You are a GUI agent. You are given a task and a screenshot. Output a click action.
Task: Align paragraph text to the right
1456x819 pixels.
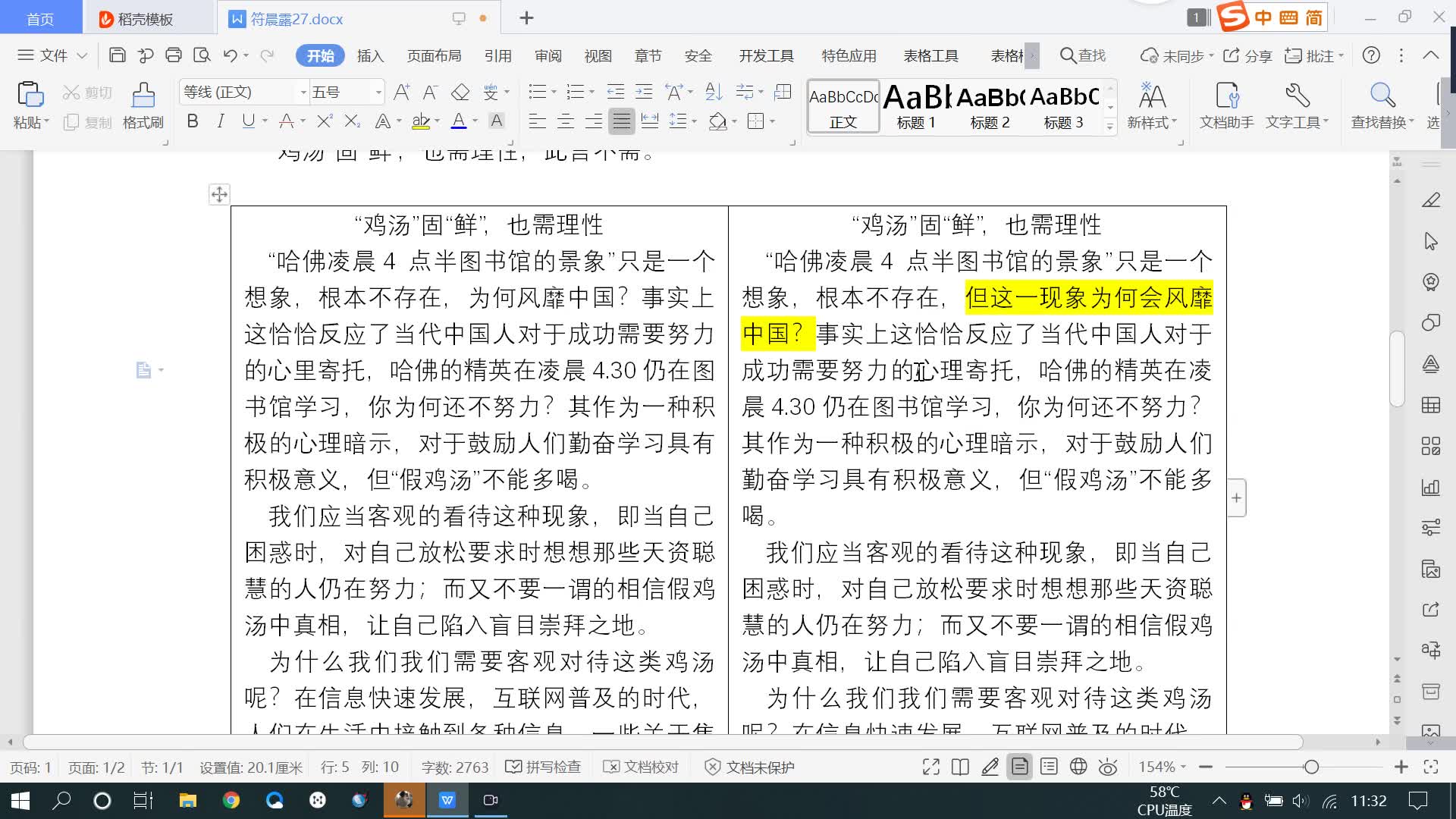click(x=594, y=121)
